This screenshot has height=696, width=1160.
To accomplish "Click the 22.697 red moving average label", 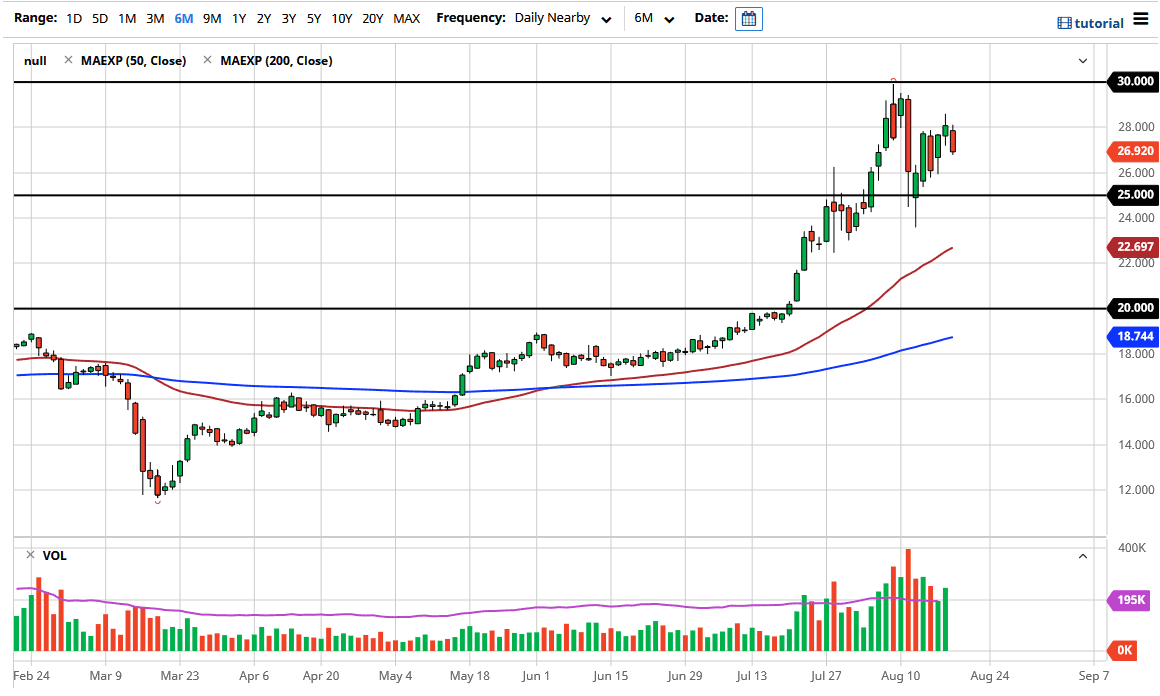I will click(1131, 247).
